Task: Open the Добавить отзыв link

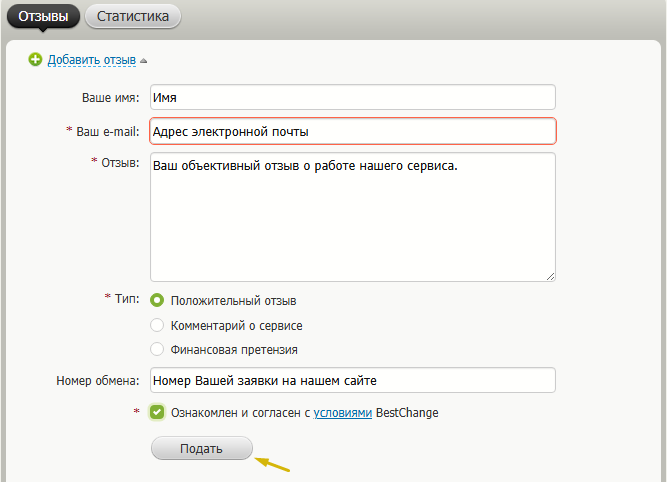Action: coord(91,60)
